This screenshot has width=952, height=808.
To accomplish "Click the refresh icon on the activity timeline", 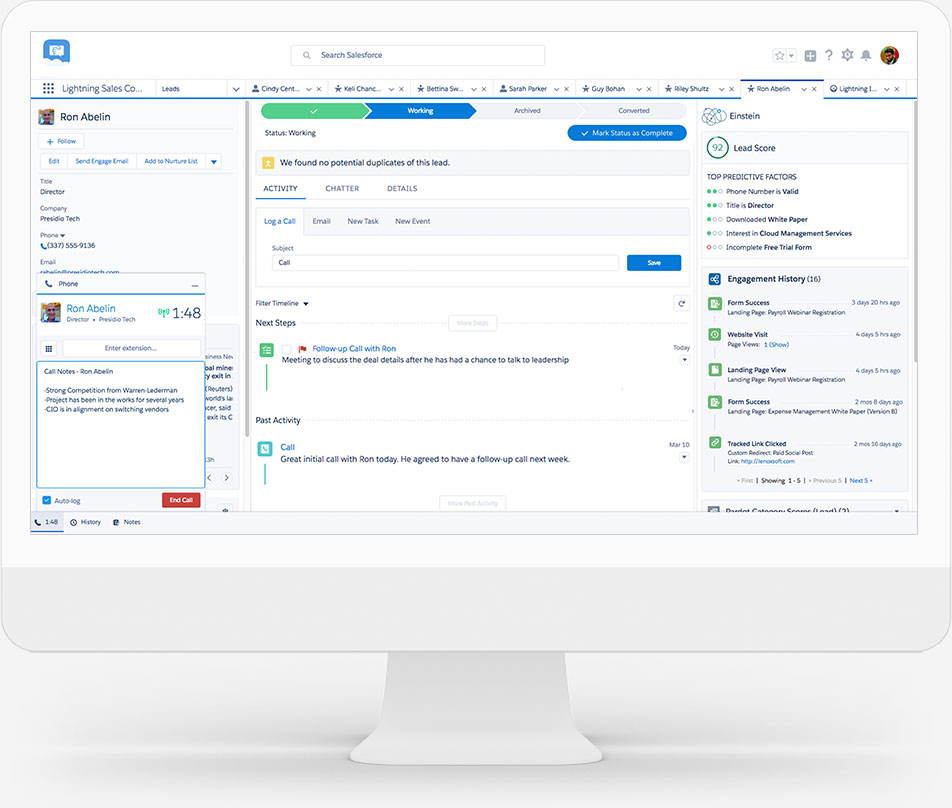I will tap(683, 303).
